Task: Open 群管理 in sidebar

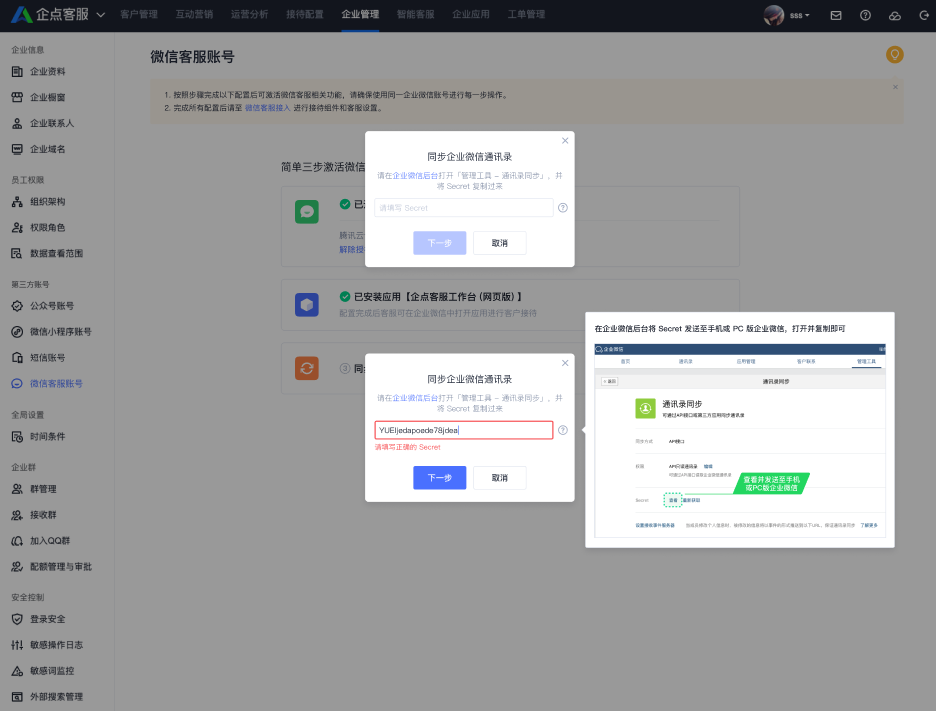Action: (x=43, y=489)
